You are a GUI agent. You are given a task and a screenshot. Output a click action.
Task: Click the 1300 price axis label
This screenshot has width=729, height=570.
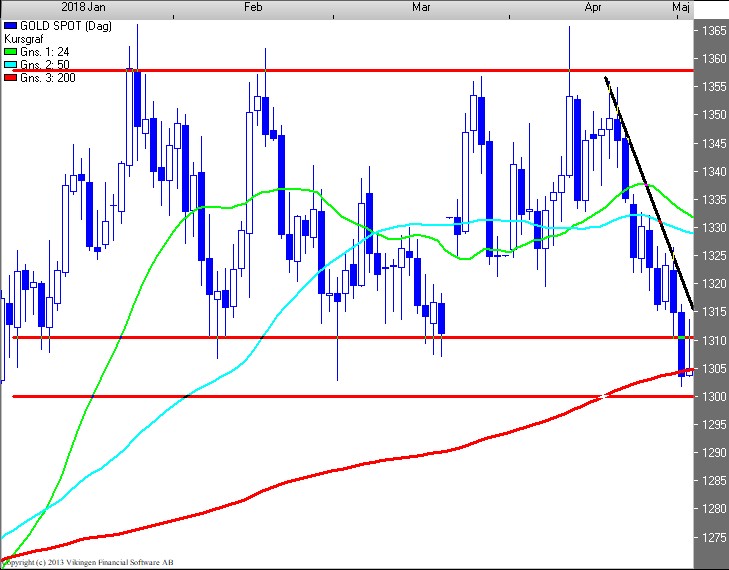point(712,397)
